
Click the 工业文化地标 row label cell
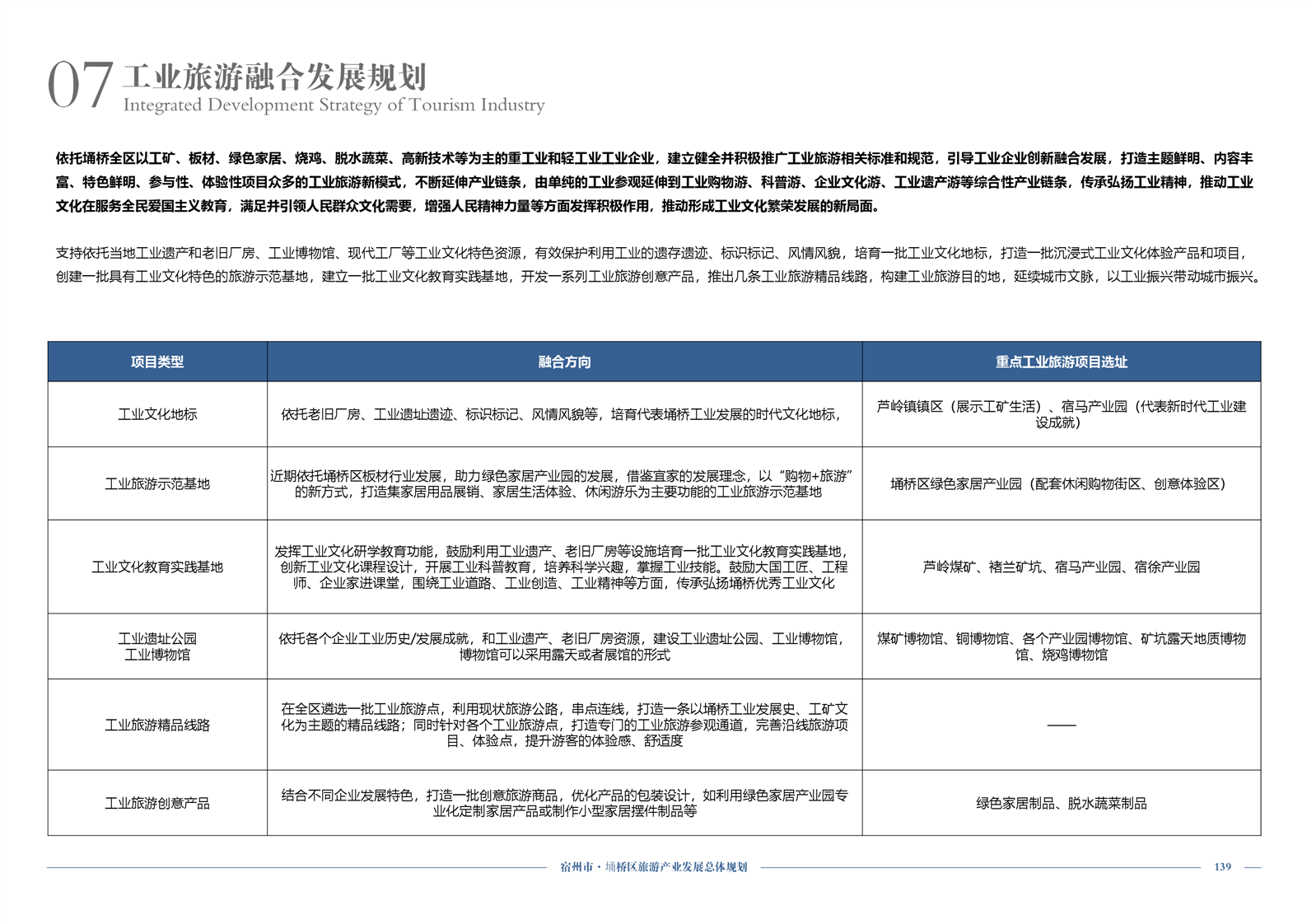pos(157,415)
